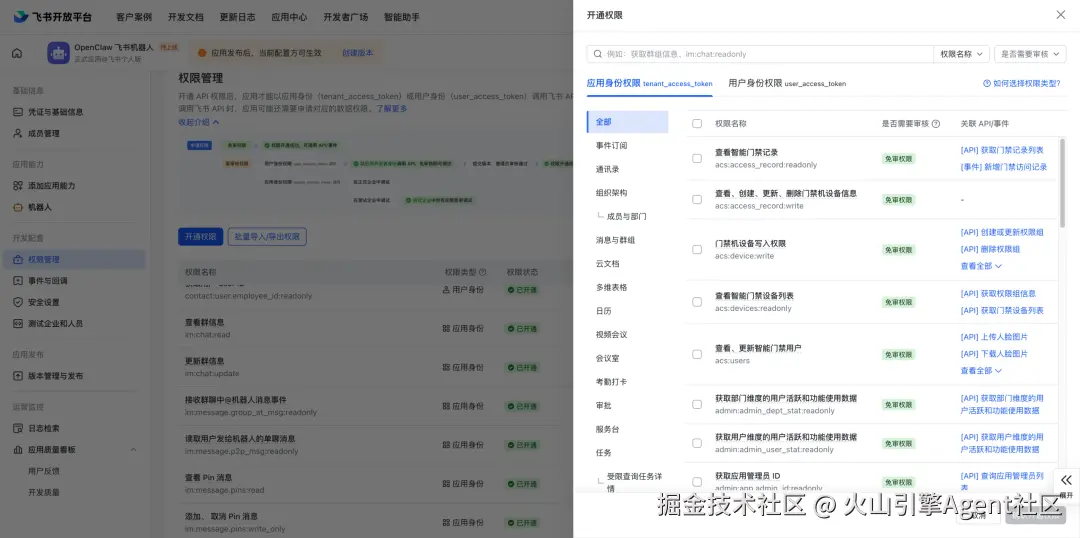Switch to 用户身份权限 tab
This screenshot has width=1080, height=538.
coord(787,83)
